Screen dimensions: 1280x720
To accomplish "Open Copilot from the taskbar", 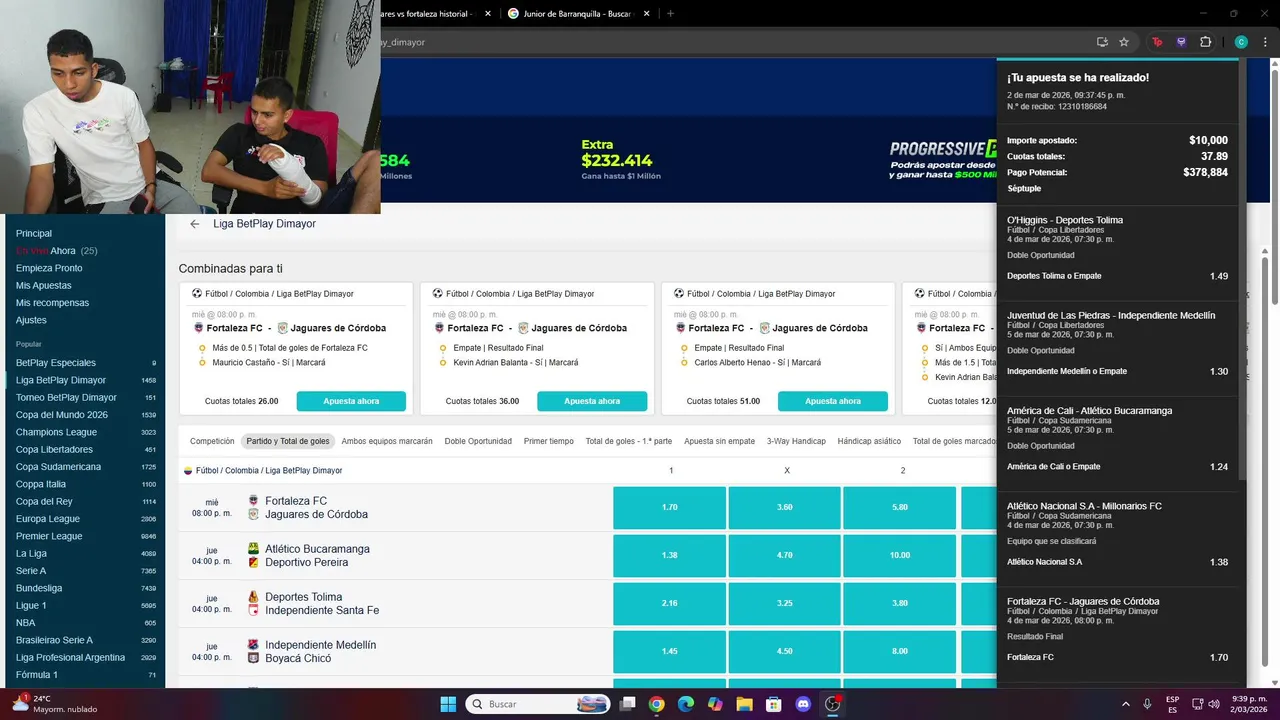I will [x=715, y=704].
